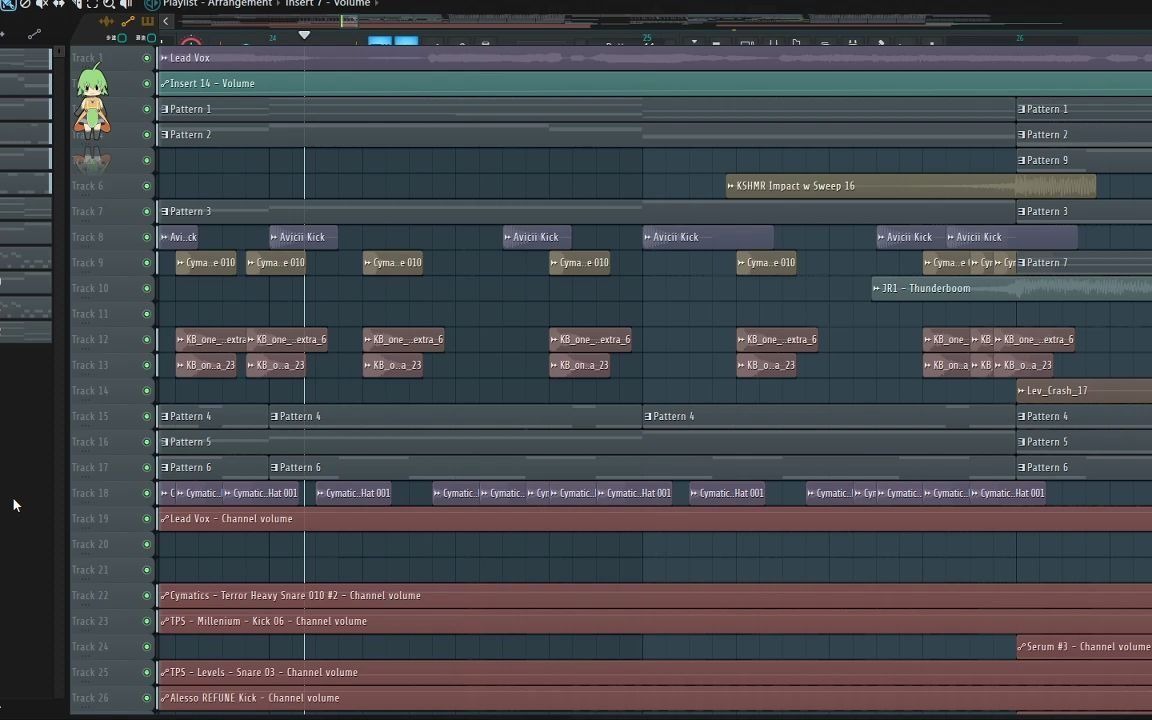Select the pattern clip focus icon
1152x720 pixels.
click(148, 21)
